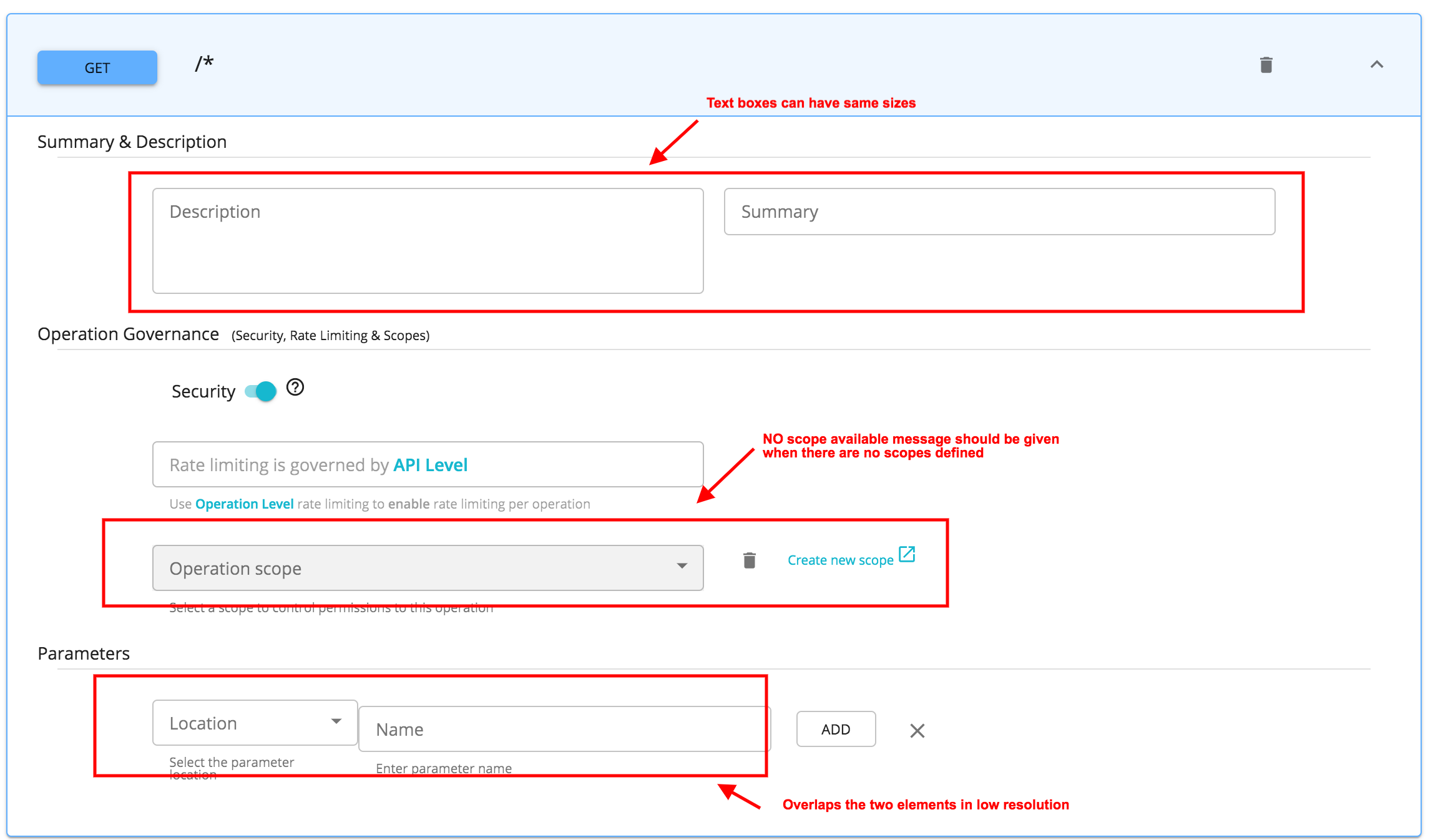
Task: Remove the operation scope via trash icon
Action: tap(749, 560)
